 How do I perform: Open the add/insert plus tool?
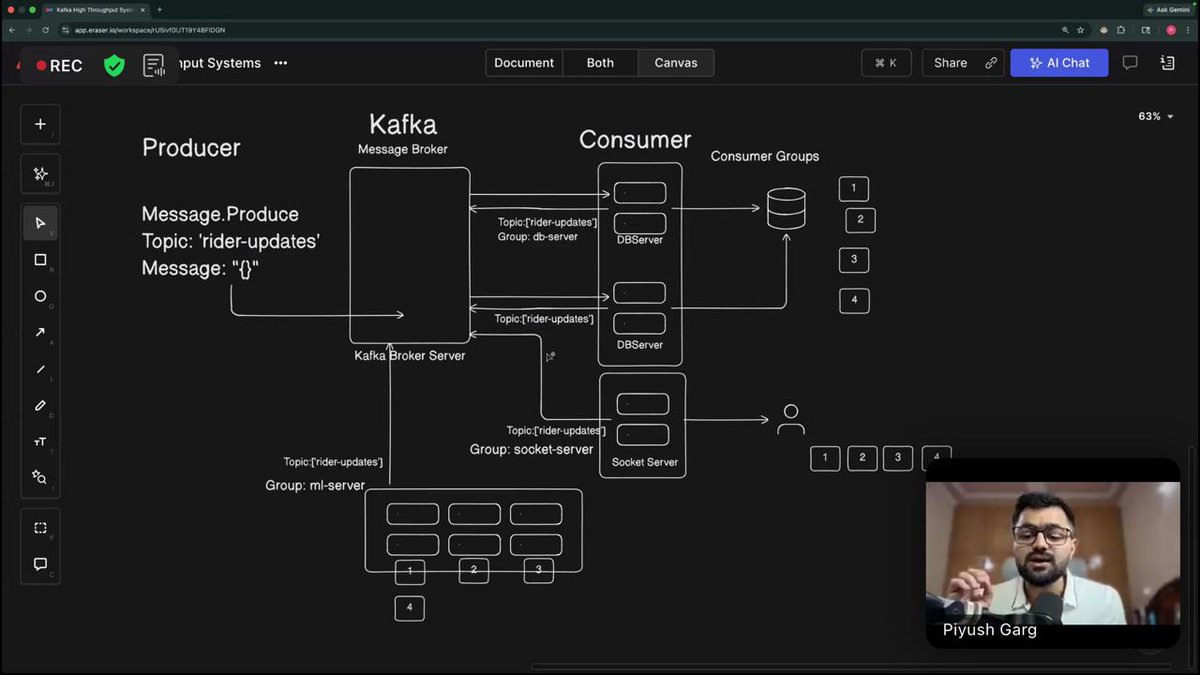pos(40,124)
